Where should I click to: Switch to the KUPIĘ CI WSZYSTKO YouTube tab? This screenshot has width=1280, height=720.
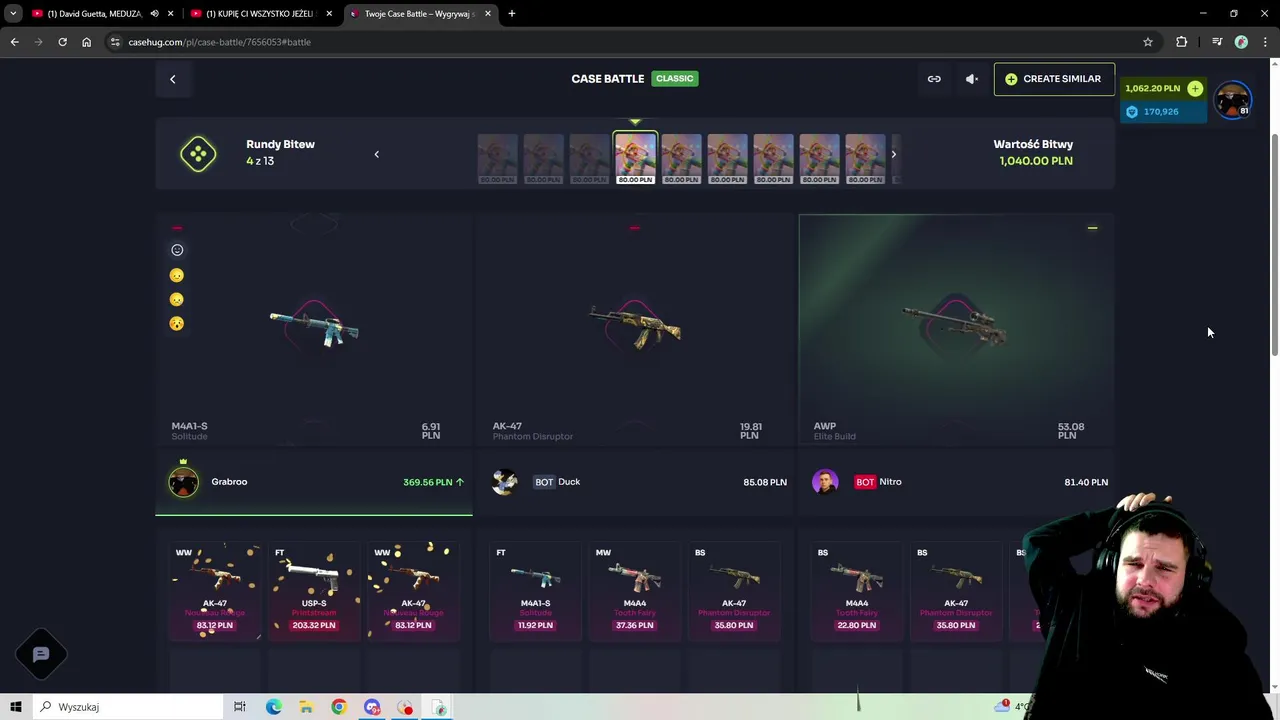click(259, 14)
